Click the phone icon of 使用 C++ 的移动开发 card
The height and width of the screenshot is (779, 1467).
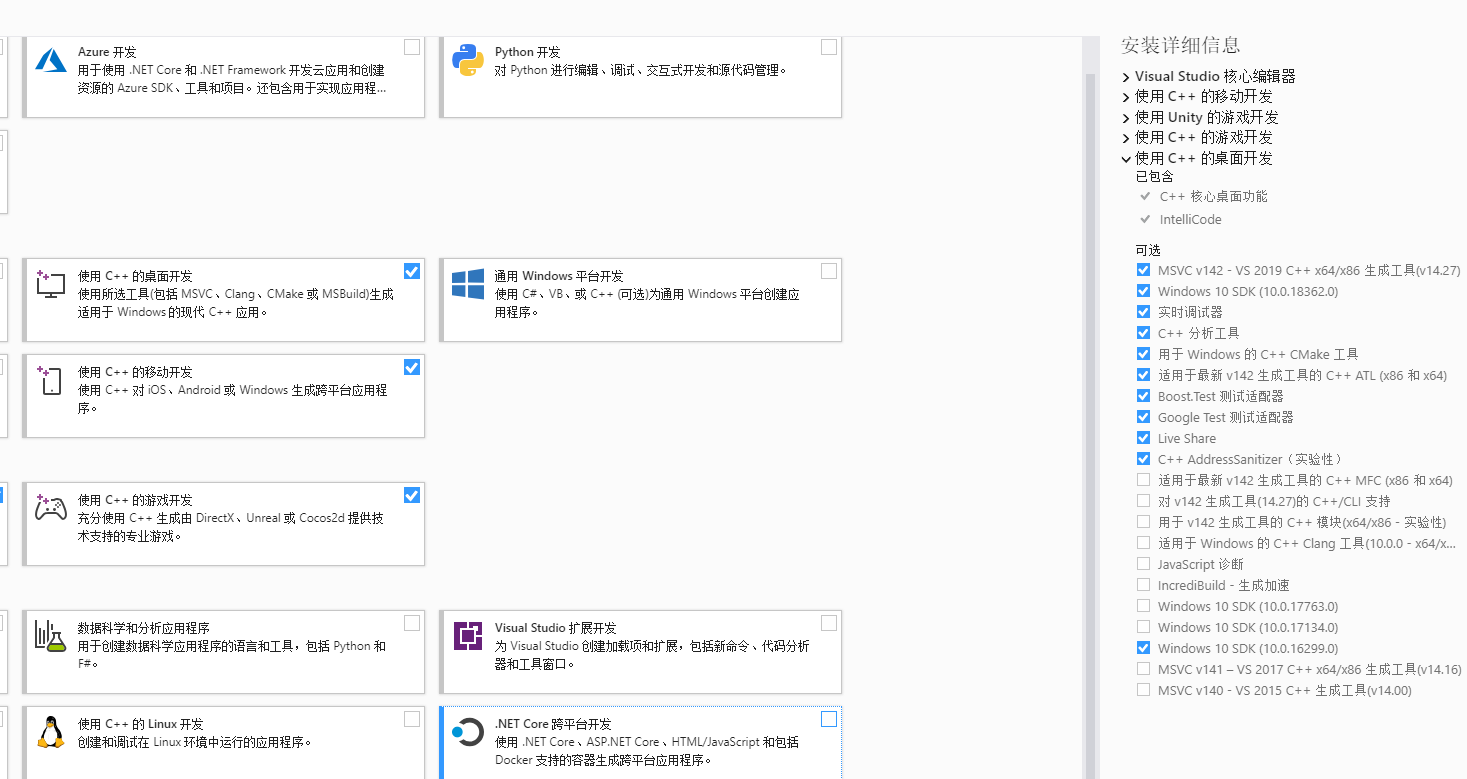point(51,379)
